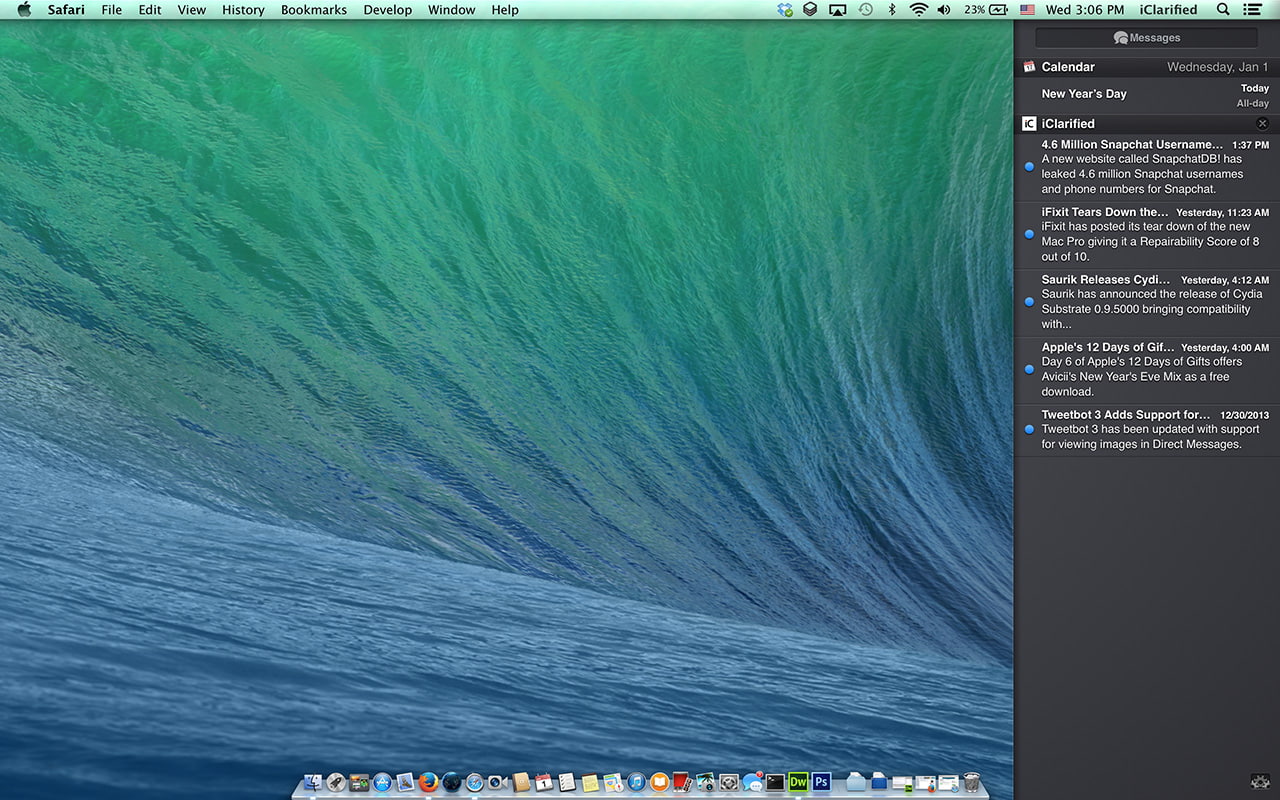Open the Wi-Fi status menu
This screenshot has width=1280, height=800.
coord(918,10)
